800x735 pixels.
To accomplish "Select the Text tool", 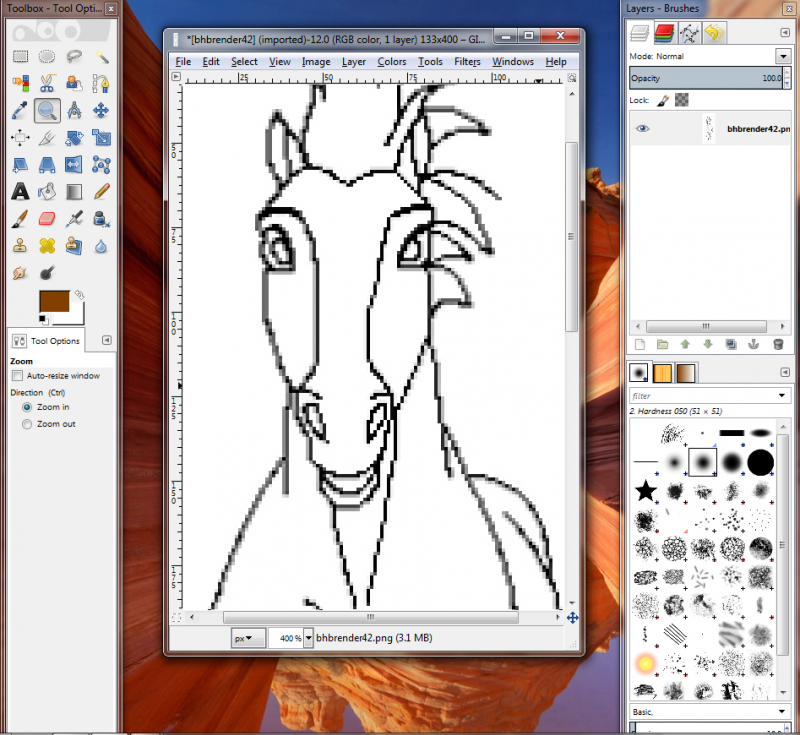I will click(20, 192).
